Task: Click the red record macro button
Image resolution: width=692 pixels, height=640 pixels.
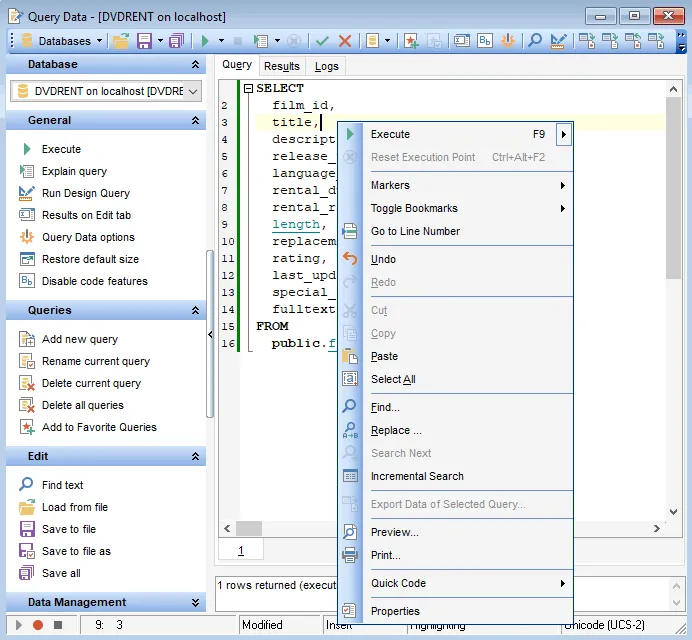Action: 38,625
